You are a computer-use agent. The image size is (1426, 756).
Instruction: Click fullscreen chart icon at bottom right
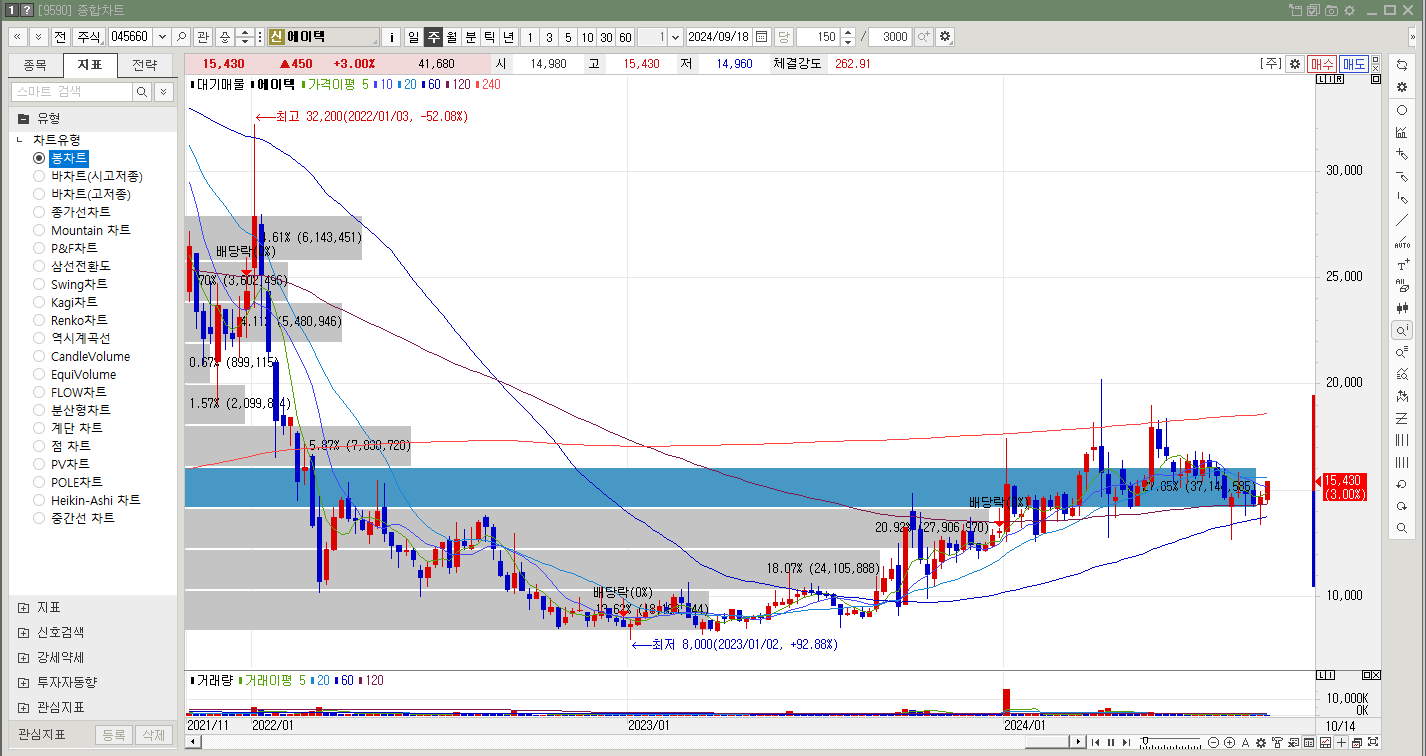coord(1373,742)
